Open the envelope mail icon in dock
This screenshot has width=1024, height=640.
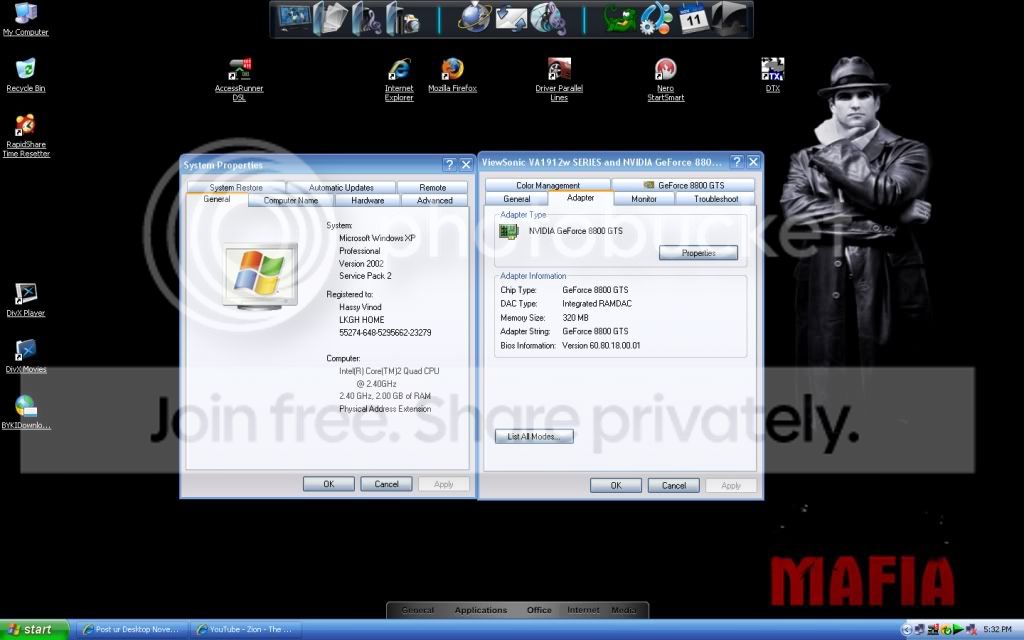511,18
